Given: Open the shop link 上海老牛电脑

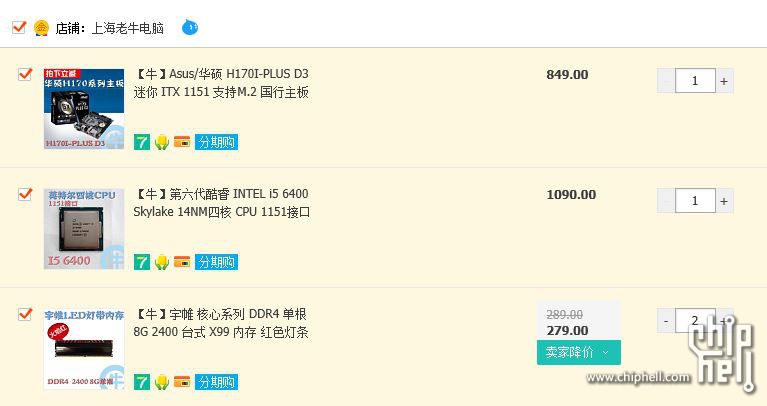Looking at the screenshot, I should pos(128,28).
